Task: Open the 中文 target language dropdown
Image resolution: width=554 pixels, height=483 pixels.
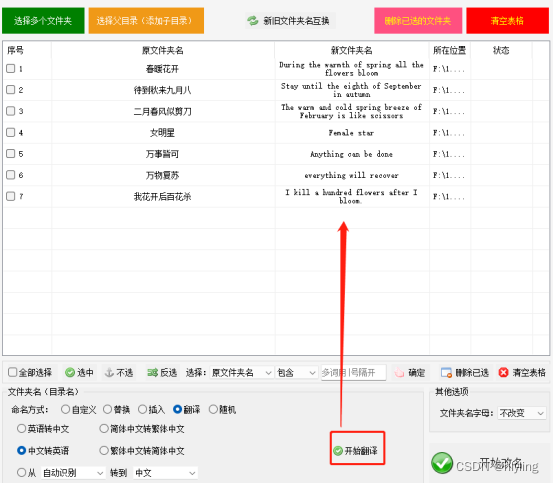Action: [x=165, y=473]
